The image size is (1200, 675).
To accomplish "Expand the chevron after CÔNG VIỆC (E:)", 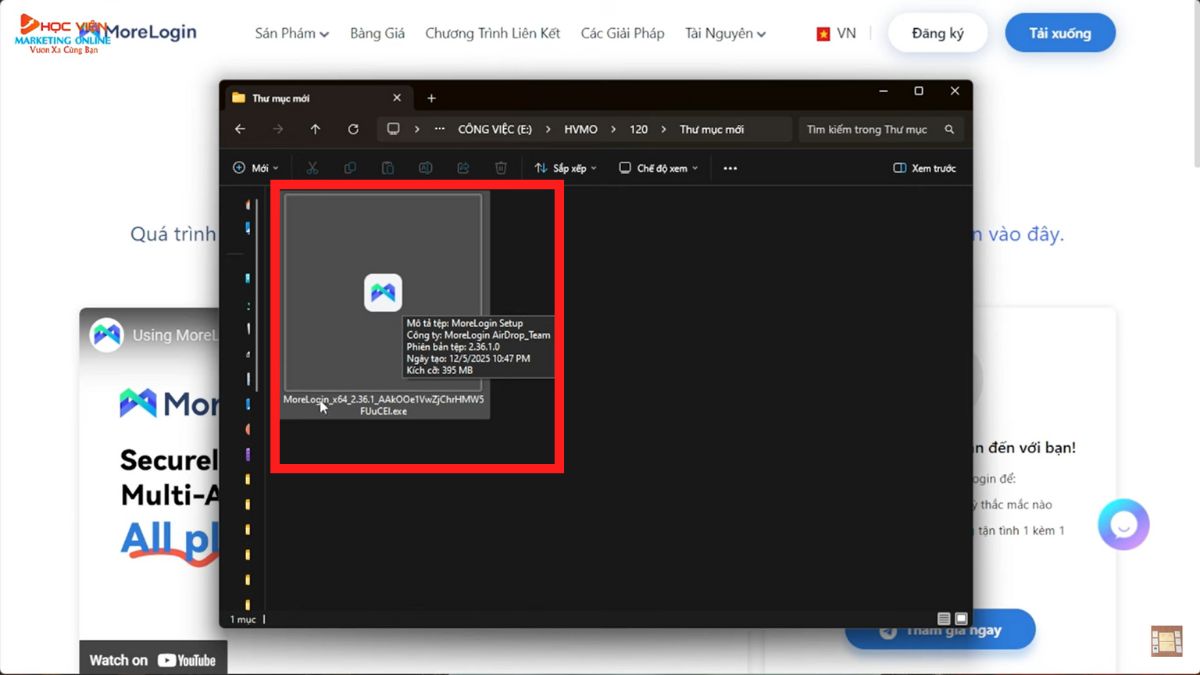I will pos(550,129).
